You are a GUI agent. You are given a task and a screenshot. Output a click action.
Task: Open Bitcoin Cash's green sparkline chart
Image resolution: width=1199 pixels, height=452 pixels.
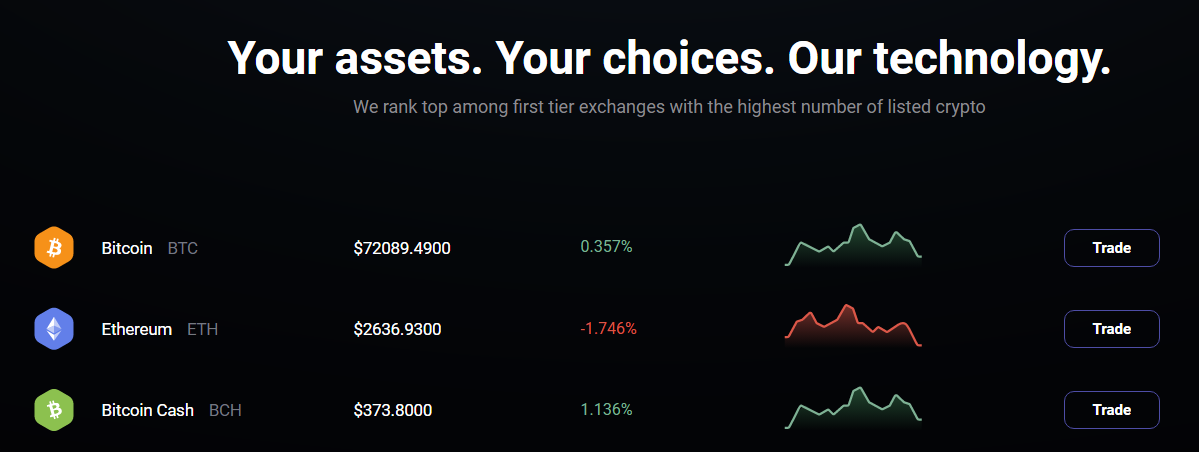pos(853,407)
